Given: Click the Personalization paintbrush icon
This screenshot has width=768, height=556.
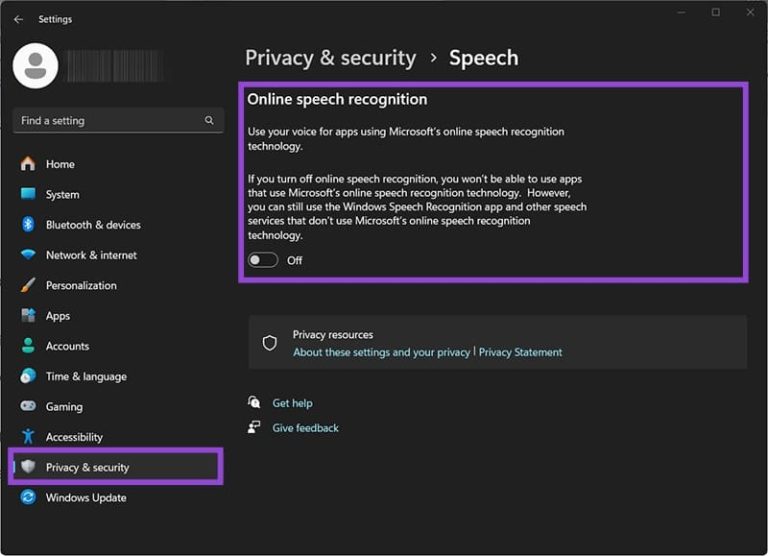Looking at the screenshot, I should (x=28, y=285).
